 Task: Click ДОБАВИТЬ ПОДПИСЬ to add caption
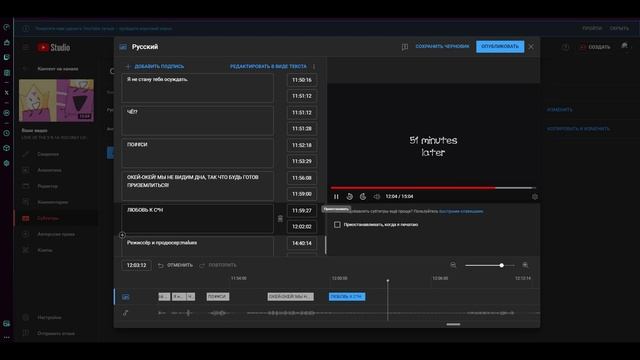(155, 66)
